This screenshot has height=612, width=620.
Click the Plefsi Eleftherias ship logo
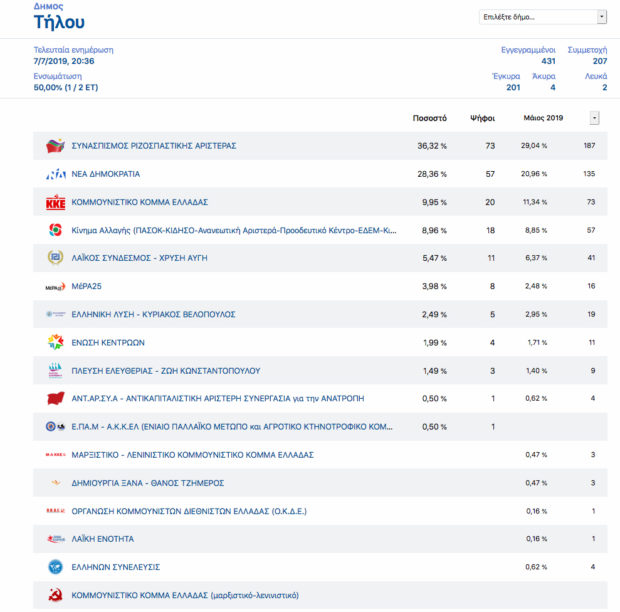coord(55,370)
